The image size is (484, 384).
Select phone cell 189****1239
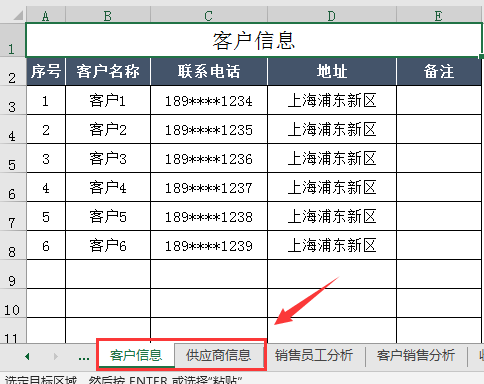coord(209,245)
